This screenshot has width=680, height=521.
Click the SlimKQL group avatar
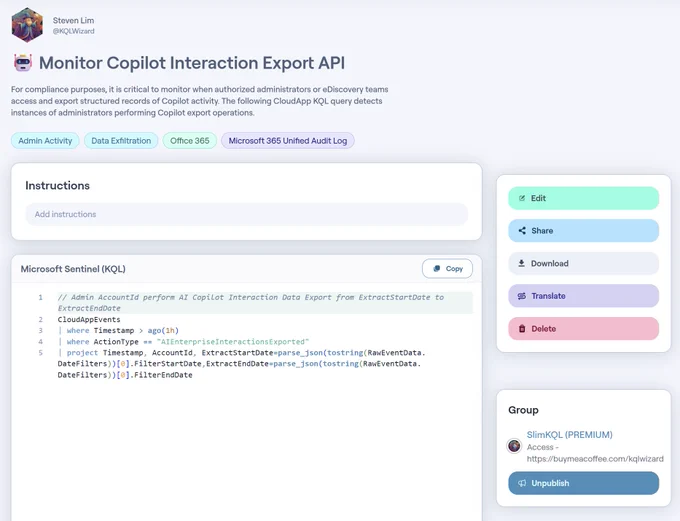[514, 446]
